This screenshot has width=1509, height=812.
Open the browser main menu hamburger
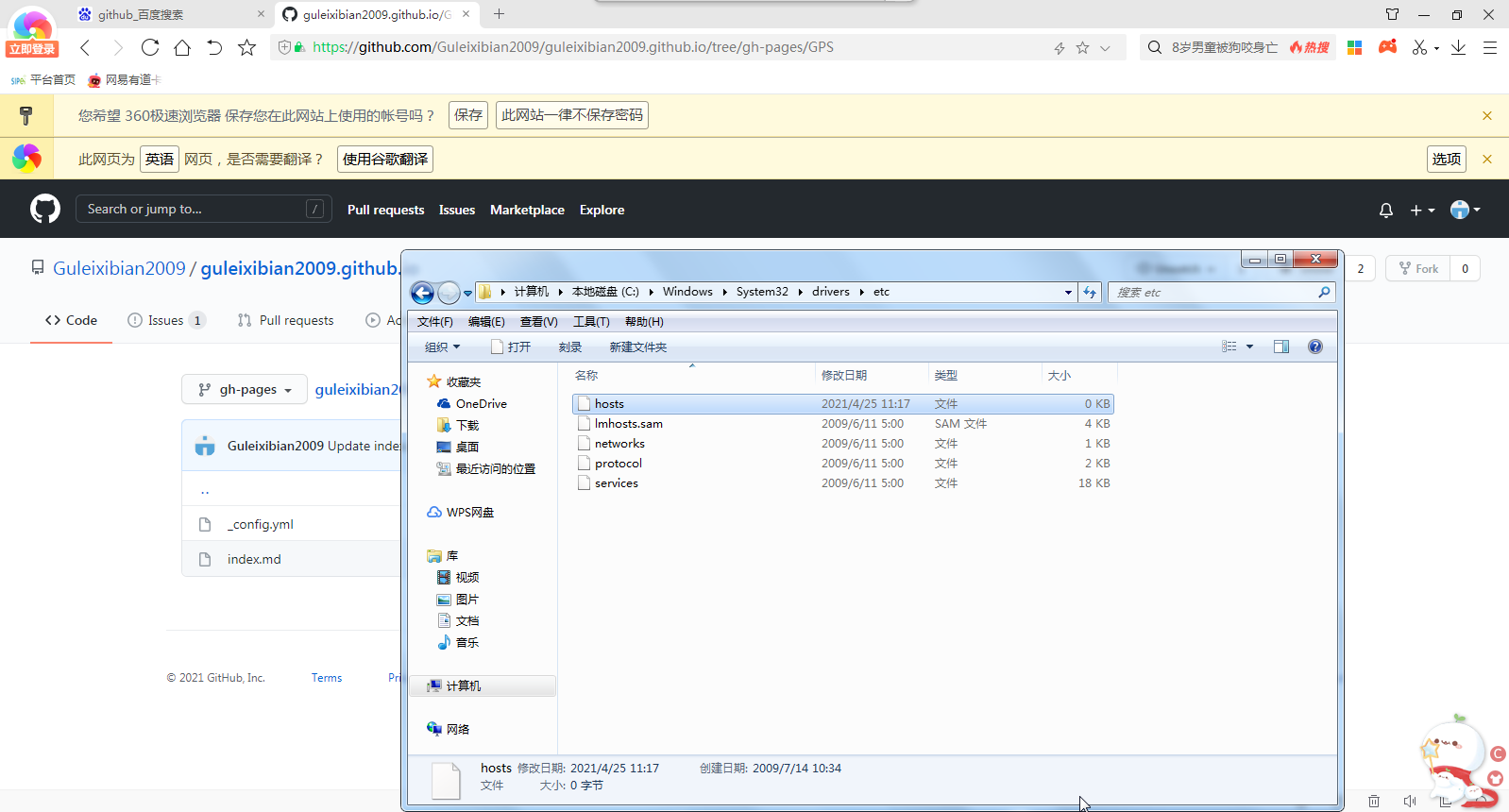point(1490,47)
